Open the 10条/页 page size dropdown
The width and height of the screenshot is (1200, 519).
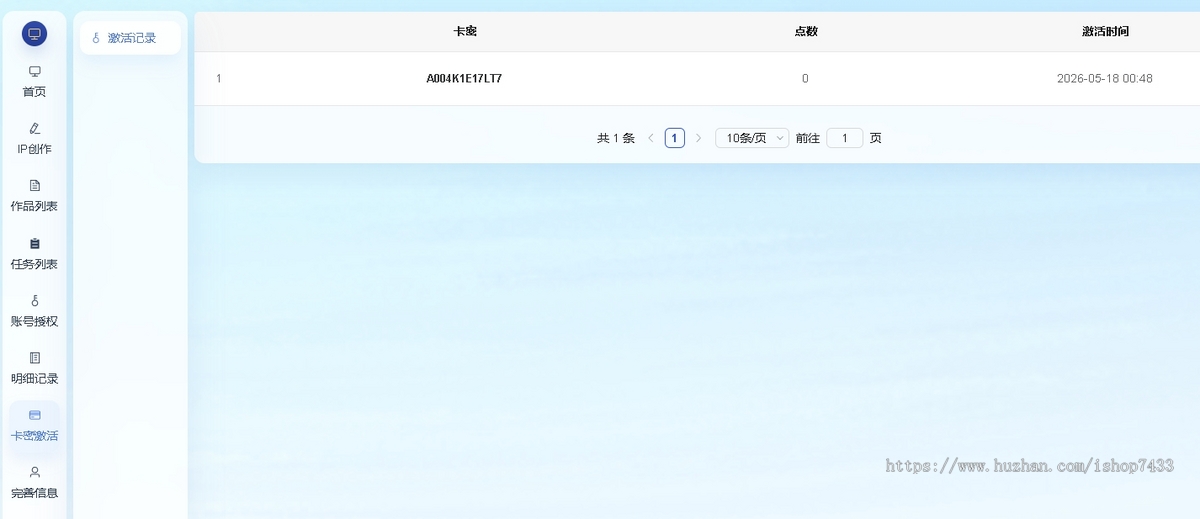click(x=752, y=138)
